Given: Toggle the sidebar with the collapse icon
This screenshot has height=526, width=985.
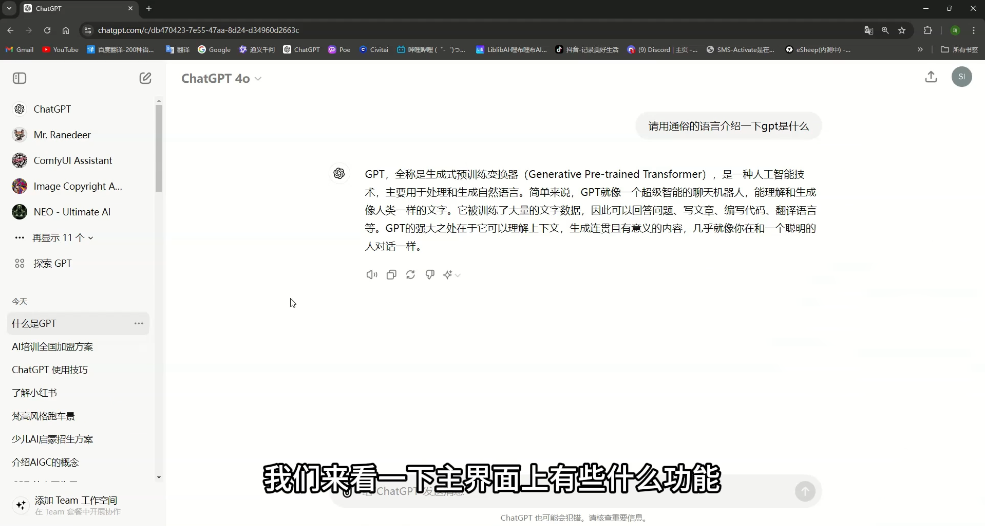Looking at the screenshot, I should (x=19, y=78).
